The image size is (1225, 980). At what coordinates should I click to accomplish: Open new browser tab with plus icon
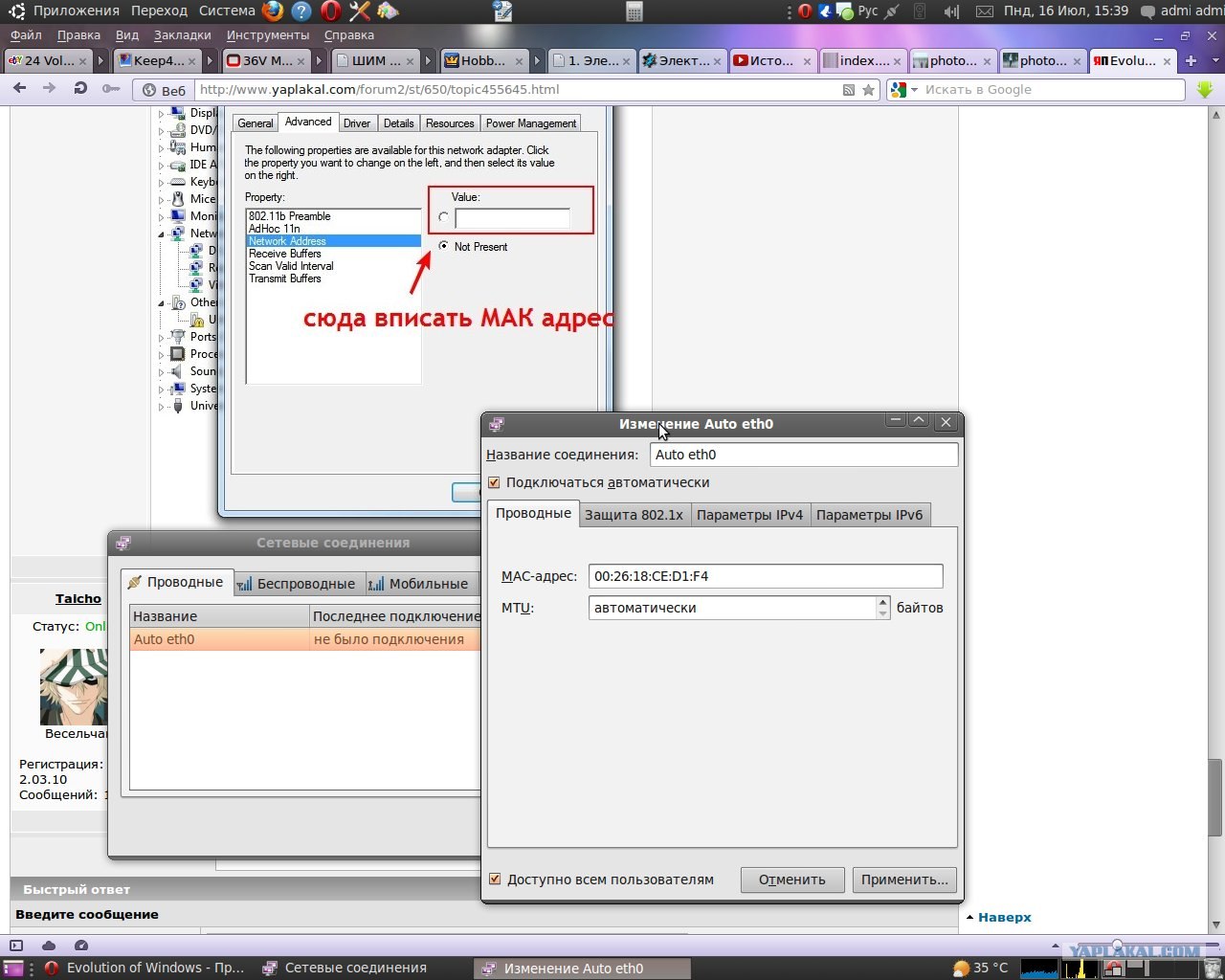1191,60
